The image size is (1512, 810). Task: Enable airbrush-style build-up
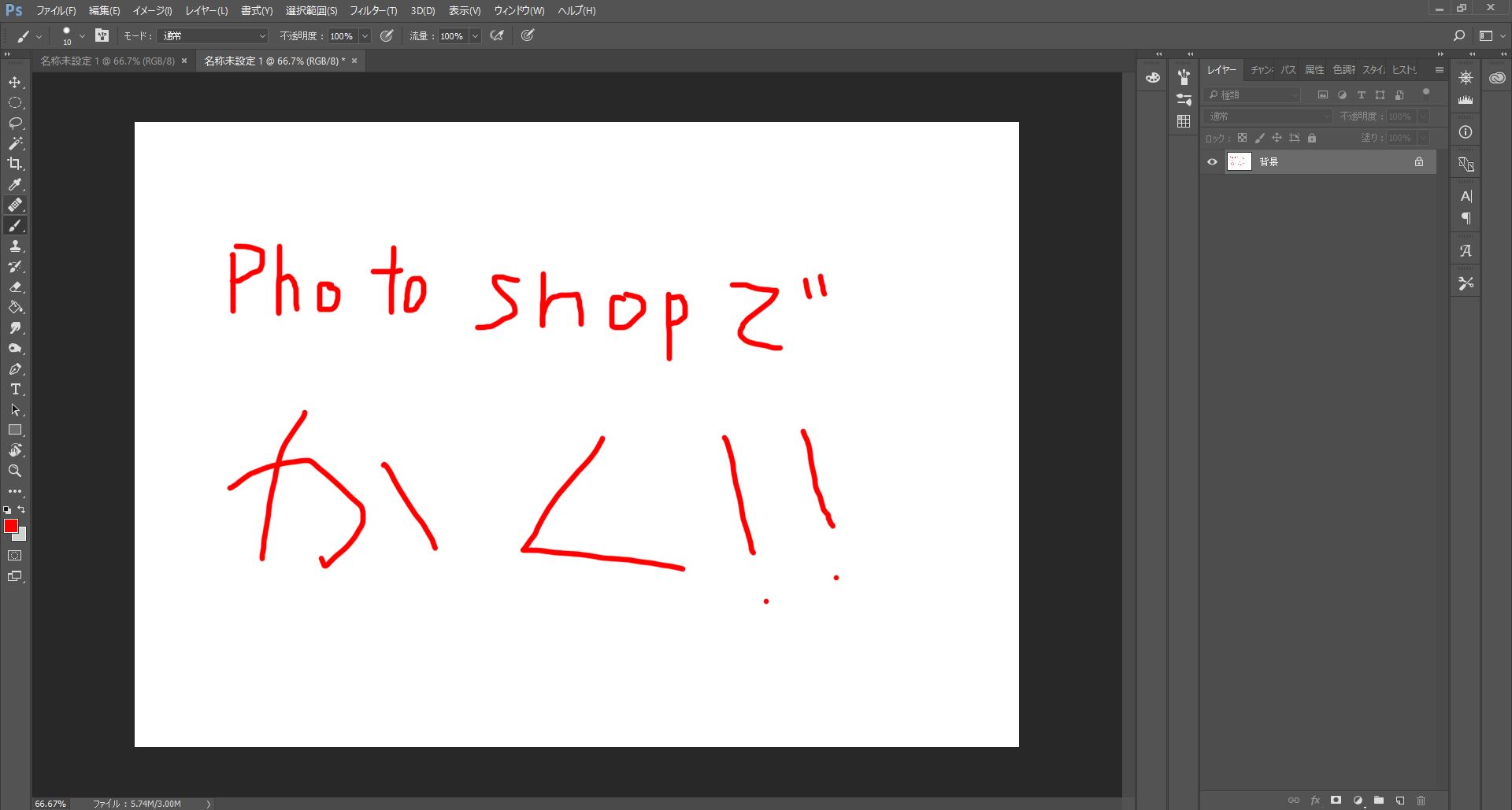point(497,35)
